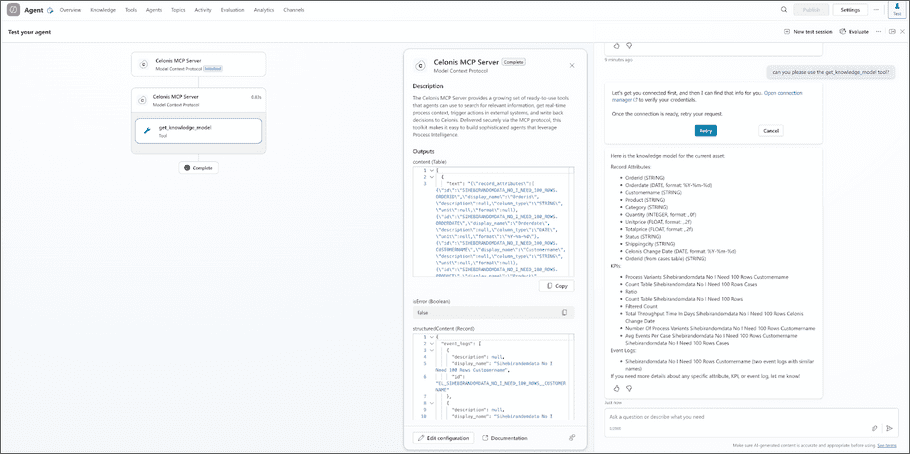
Task: Click the send message arrow icon
Action: point(889,428)
